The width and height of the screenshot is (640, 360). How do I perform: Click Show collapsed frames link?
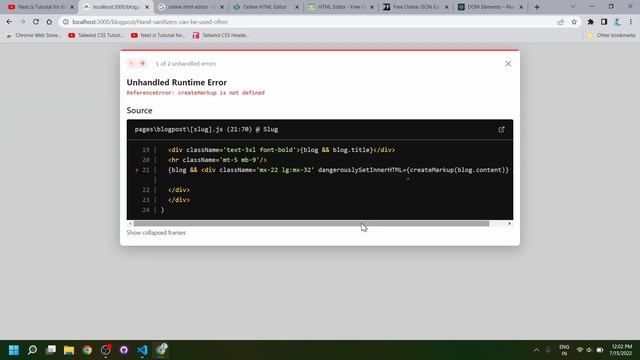tap(156, 233)
